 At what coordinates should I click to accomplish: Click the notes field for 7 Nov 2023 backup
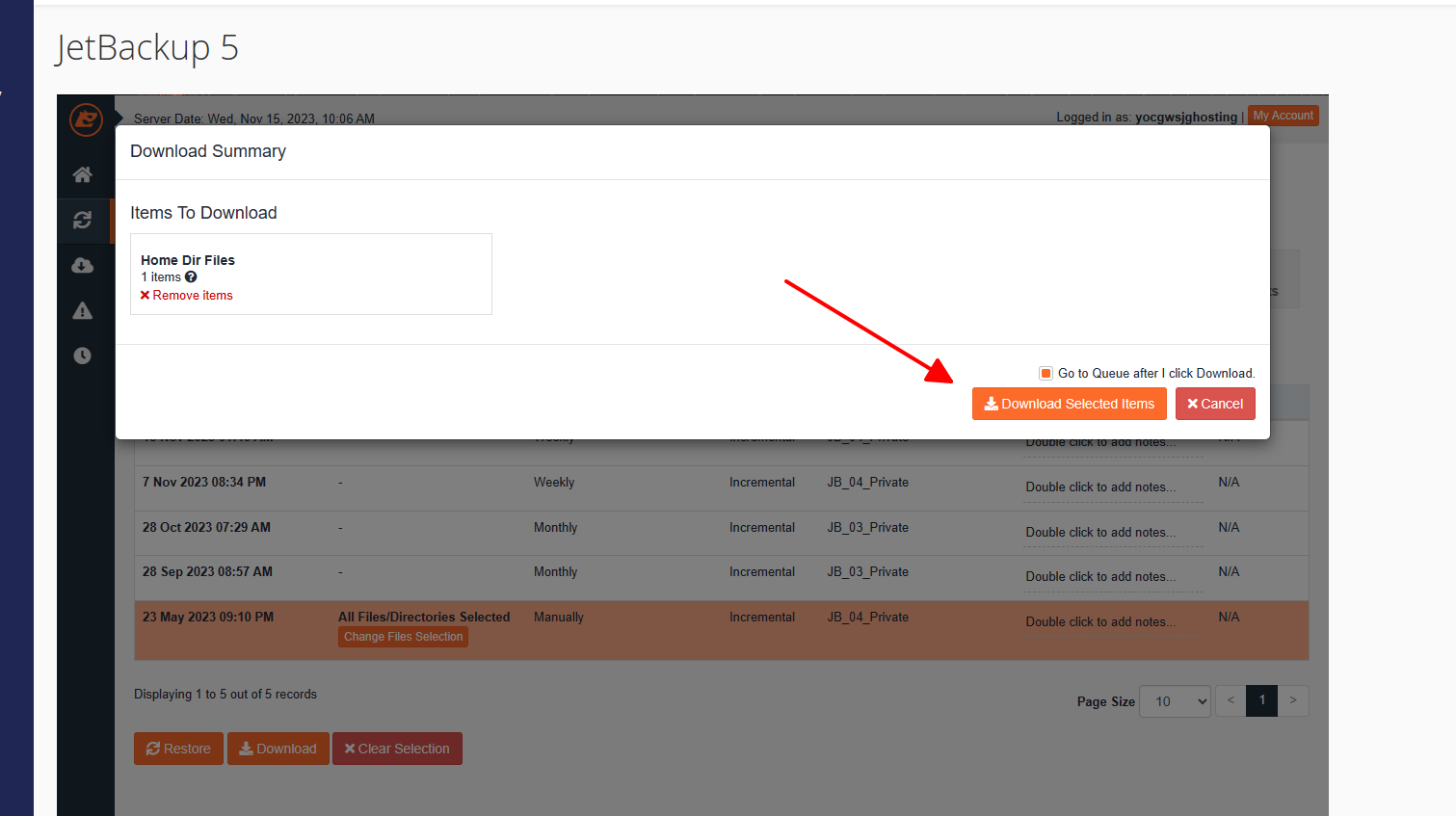pyautogui.click(x=1114, y=487)
